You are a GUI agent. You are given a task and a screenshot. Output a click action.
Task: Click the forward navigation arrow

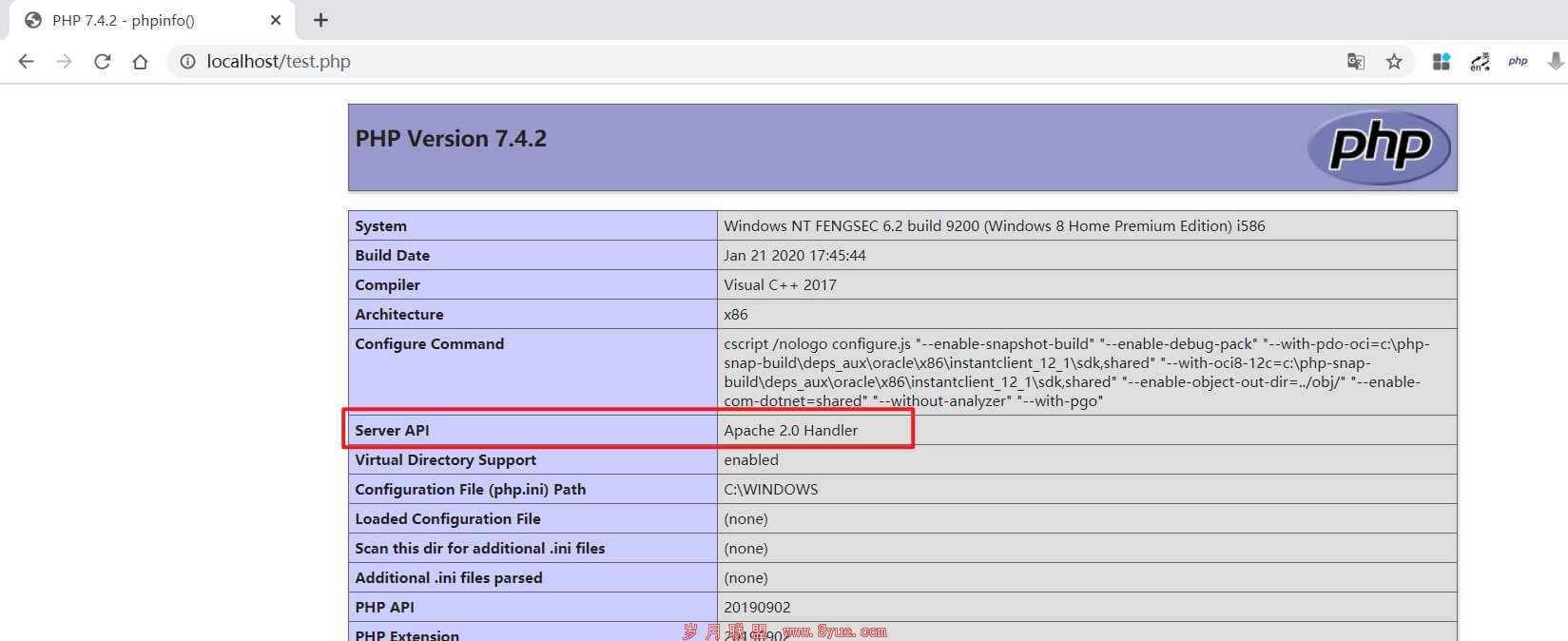click(64, 62)
